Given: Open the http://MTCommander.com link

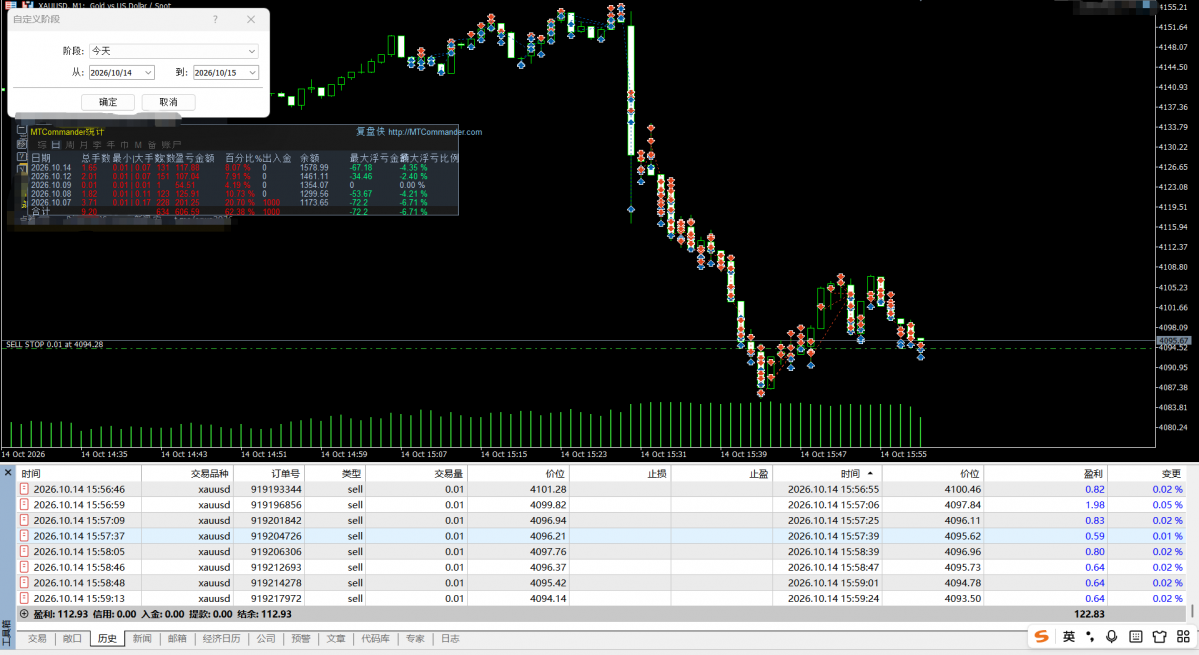Looking at the screenshot, I should [435, 132].
